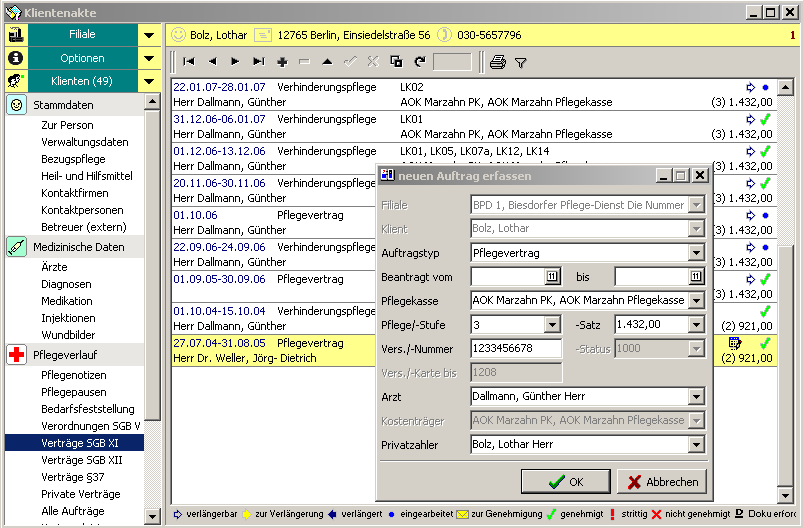Click Abbrechen to cancel the dialog

(662, 481)
